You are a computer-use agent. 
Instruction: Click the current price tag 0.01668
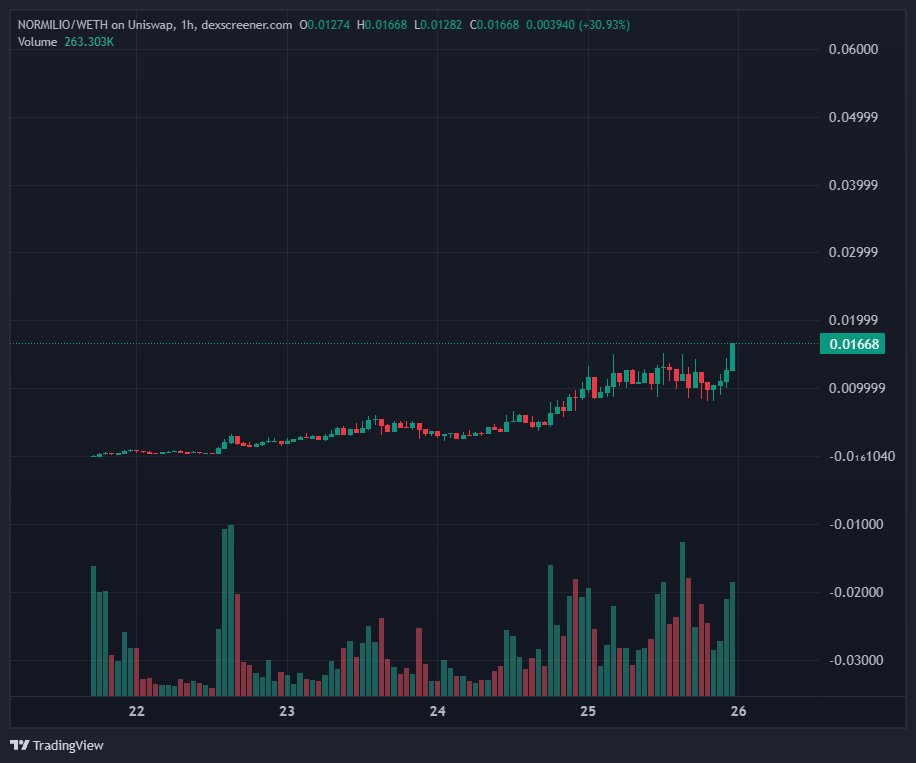[x=852, y=344]
